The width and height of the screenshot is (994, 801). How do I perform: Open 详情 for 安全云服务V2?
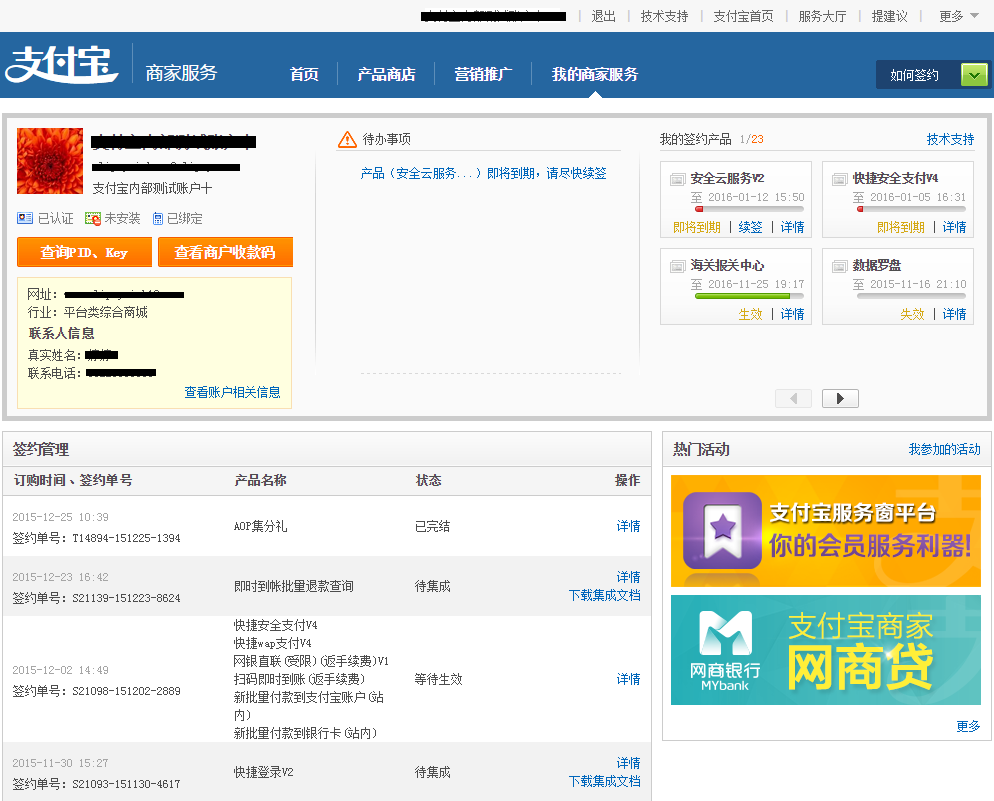(x=792, y=227)
